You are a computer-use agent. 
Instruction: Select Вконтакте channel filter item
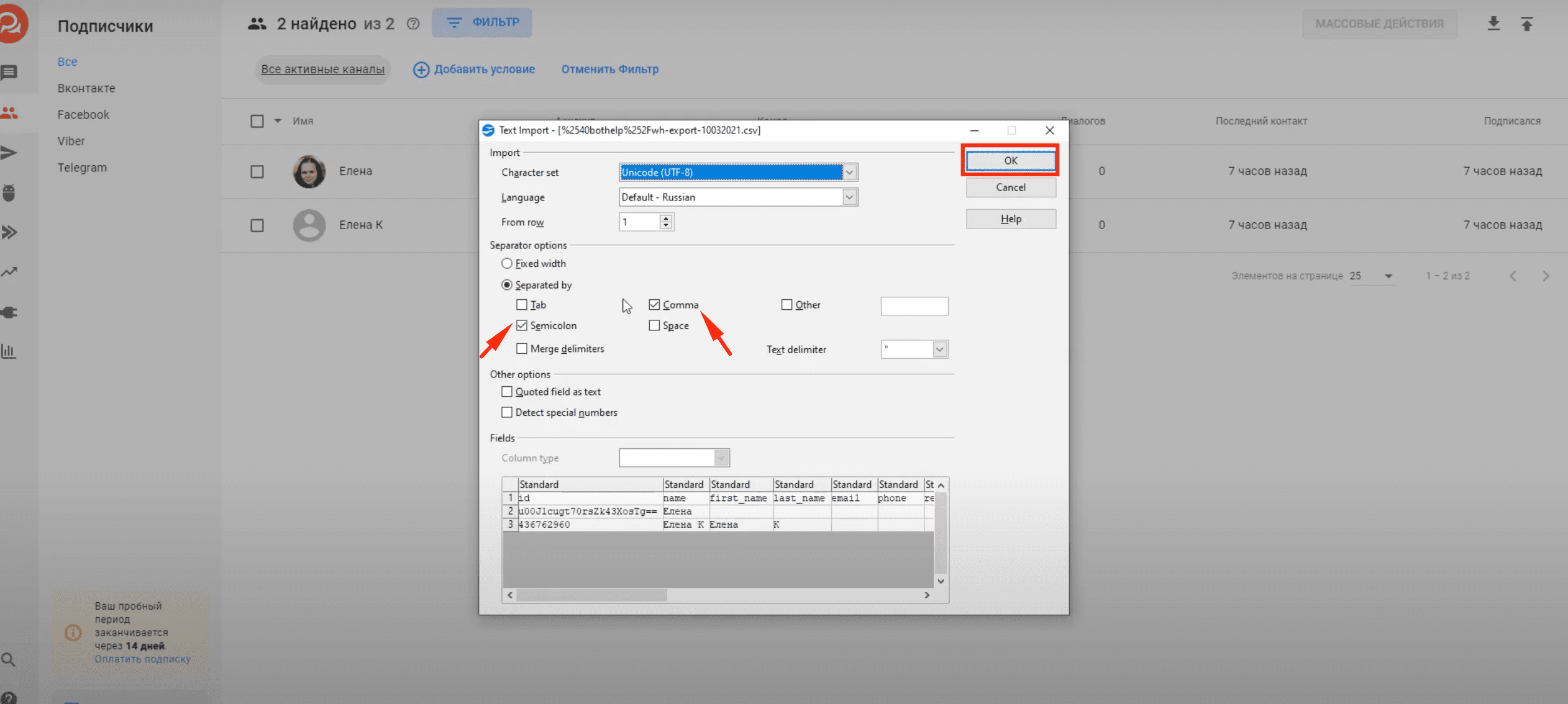coord(86,88)
